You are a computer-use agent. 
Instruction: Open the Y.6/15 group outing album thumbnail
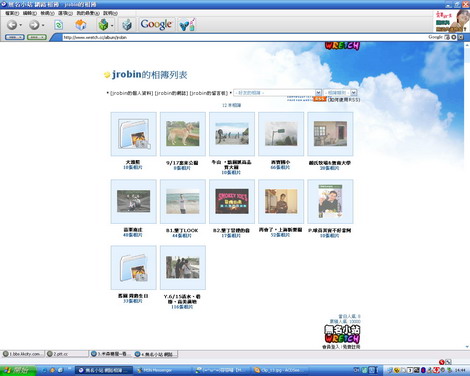[x=183, y=268]
